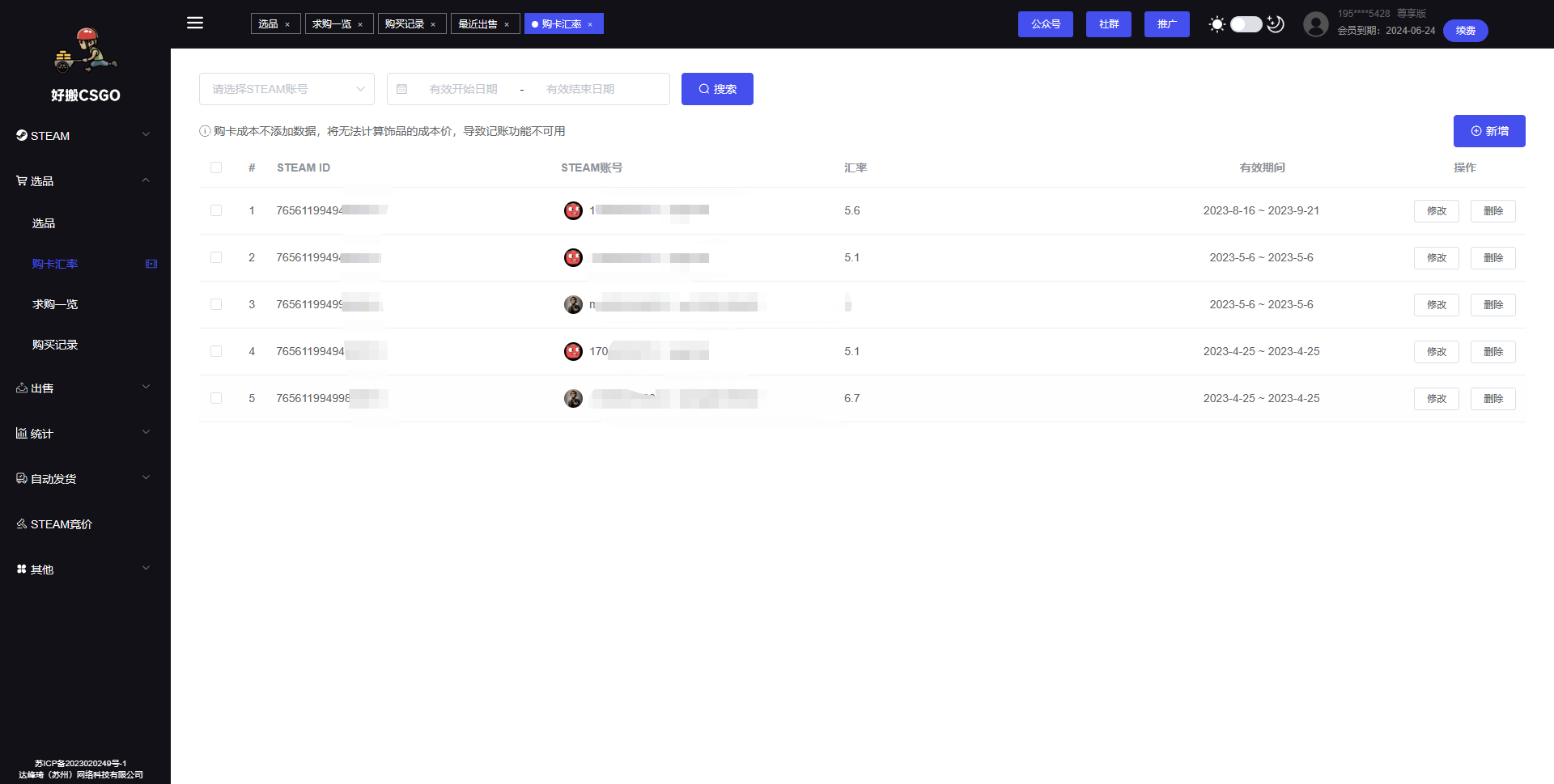Click the 新增 add button
Viewport: 1554px width, 784px height.
point(1489,131)
